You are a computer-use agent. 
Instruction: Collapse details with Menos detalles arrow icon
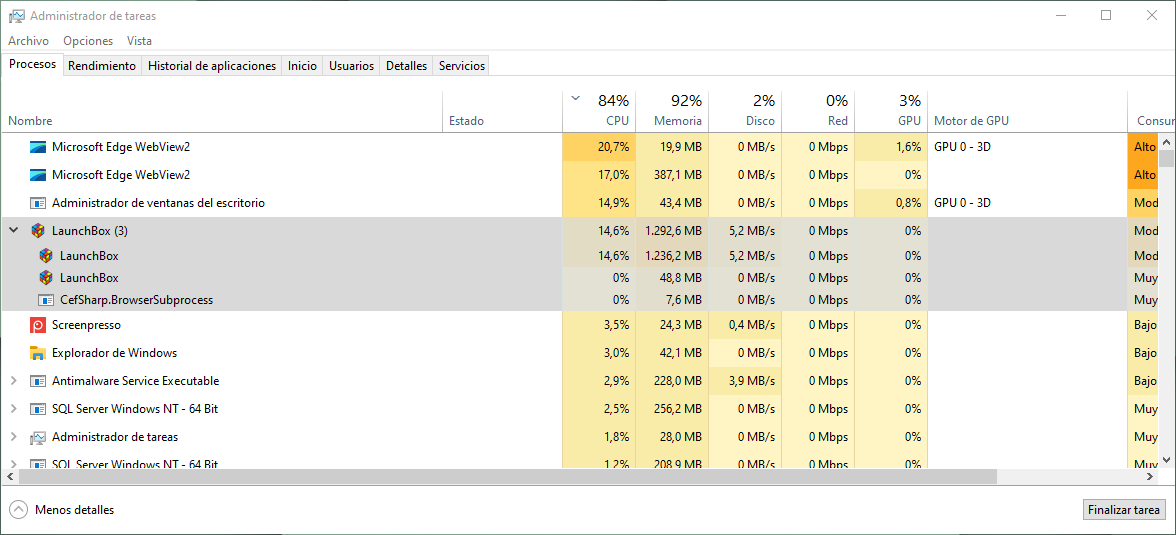click(19, 509)
